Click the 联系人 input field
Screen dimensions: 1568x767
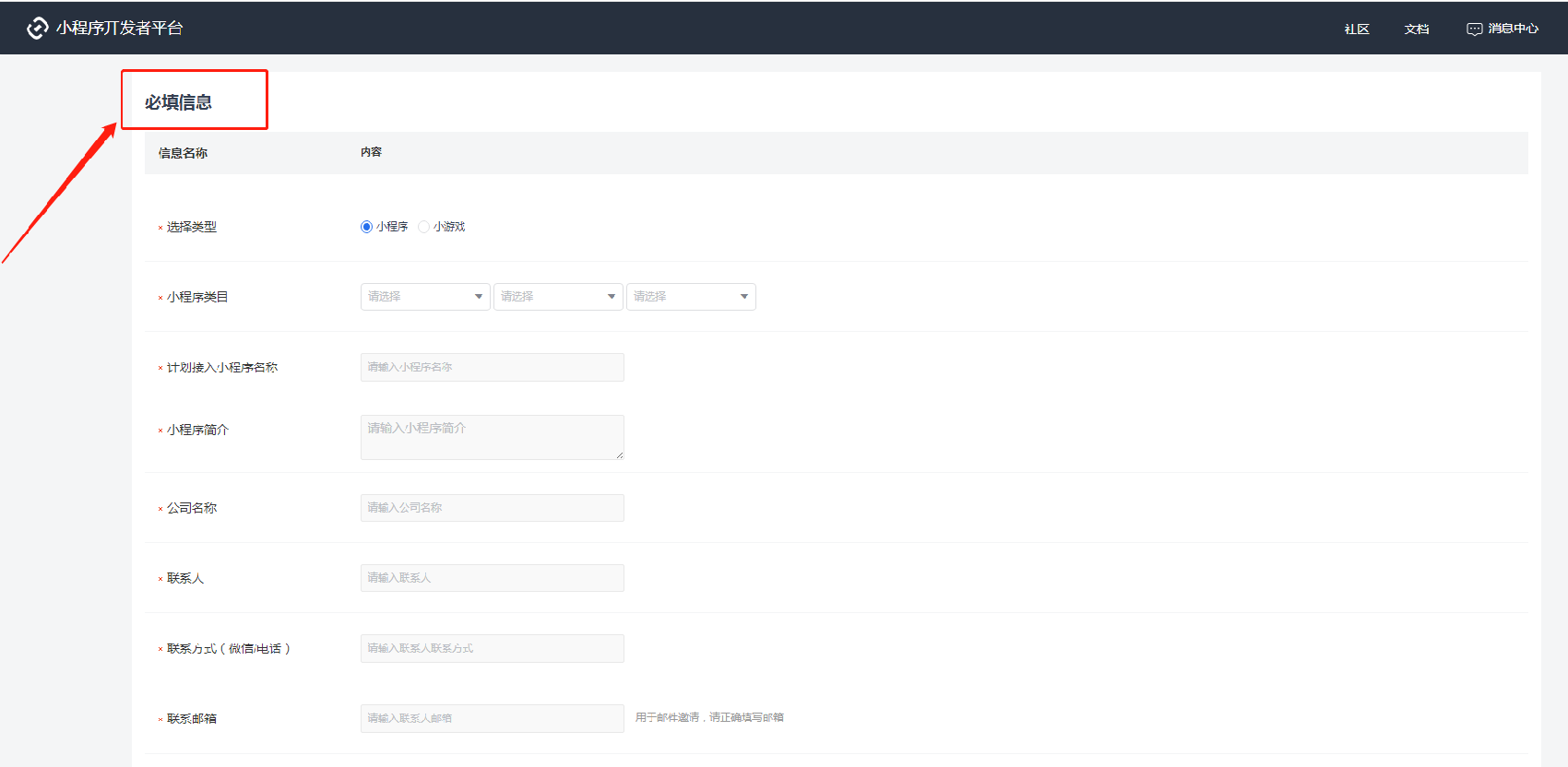[x=492, y=578]
